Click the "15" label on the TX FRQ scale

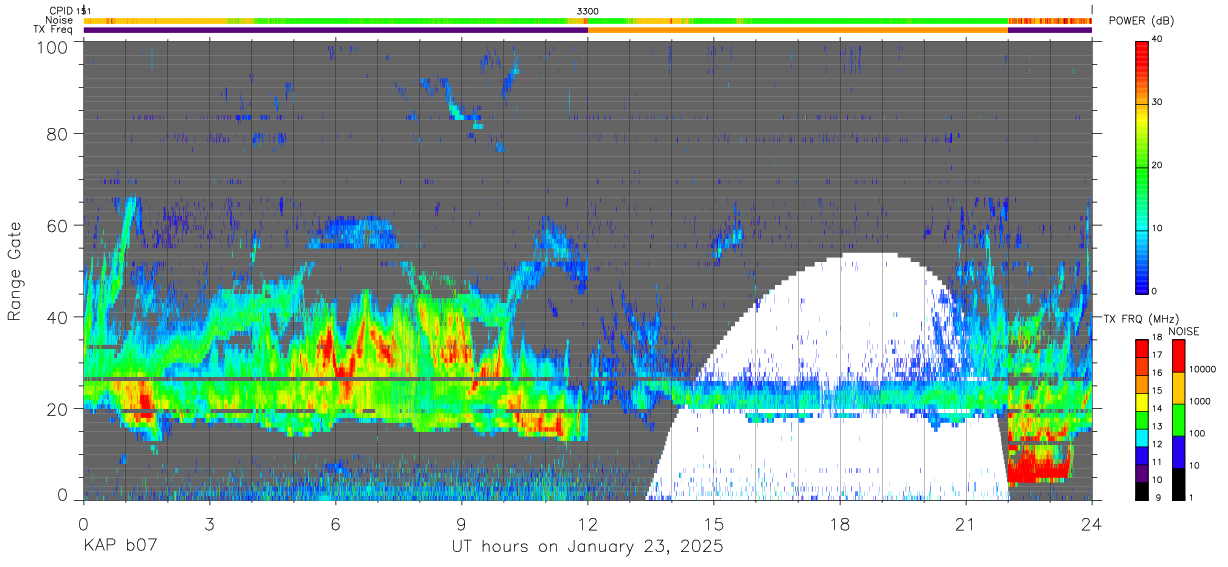(x=1157, y=392)
